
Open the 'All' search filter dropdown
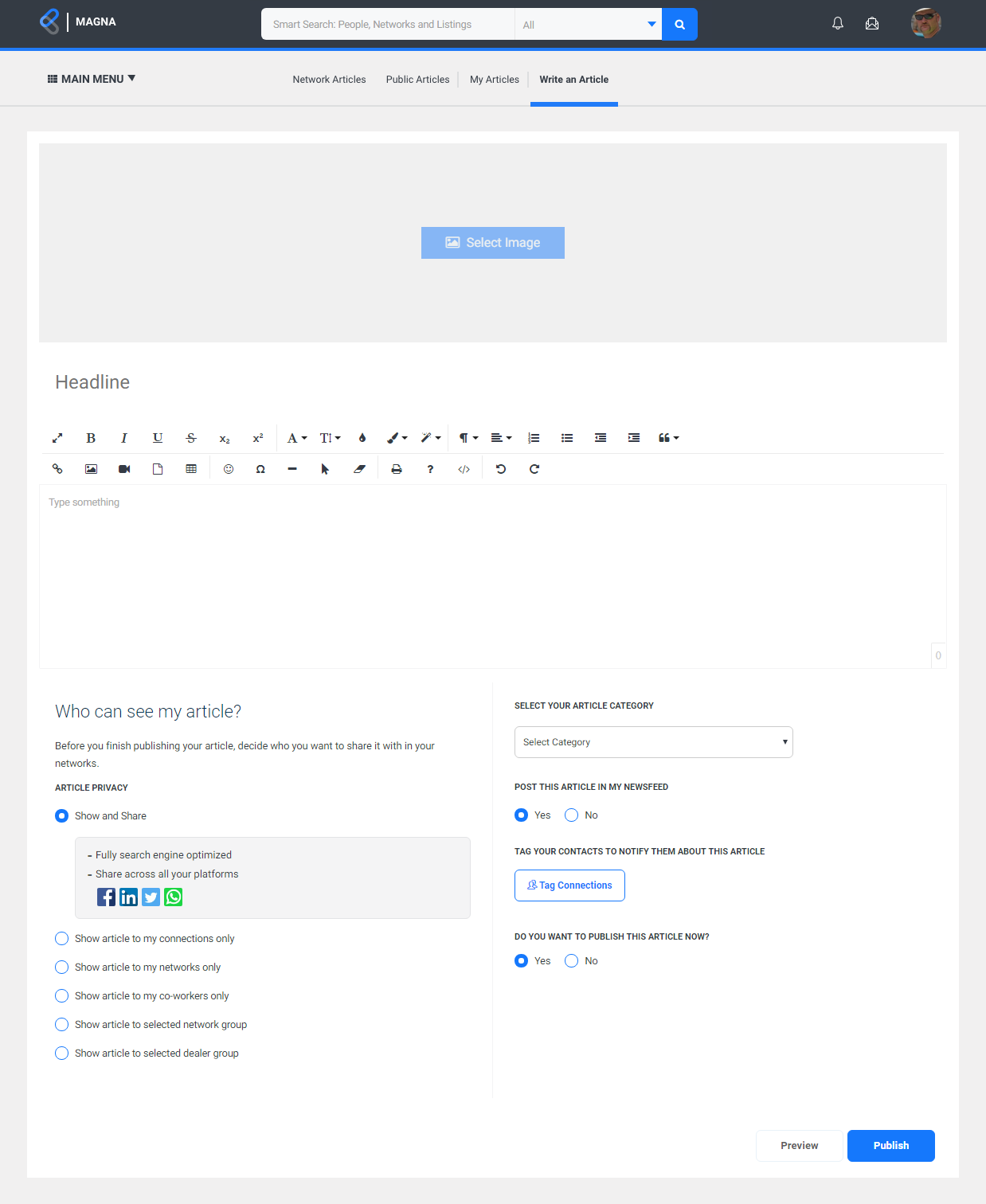(589, 24)
